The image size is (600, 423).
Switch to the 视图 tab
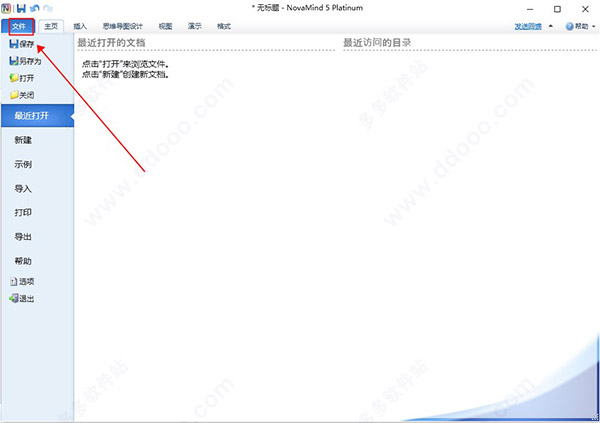tap(165, 26)
